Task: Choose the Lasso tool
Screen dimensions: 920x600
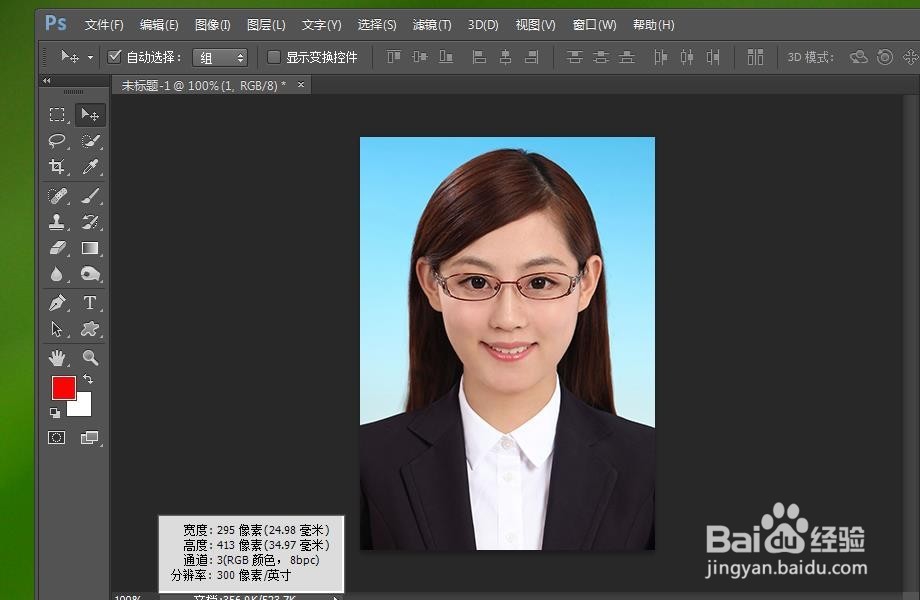Action: (x=57, y=141)
